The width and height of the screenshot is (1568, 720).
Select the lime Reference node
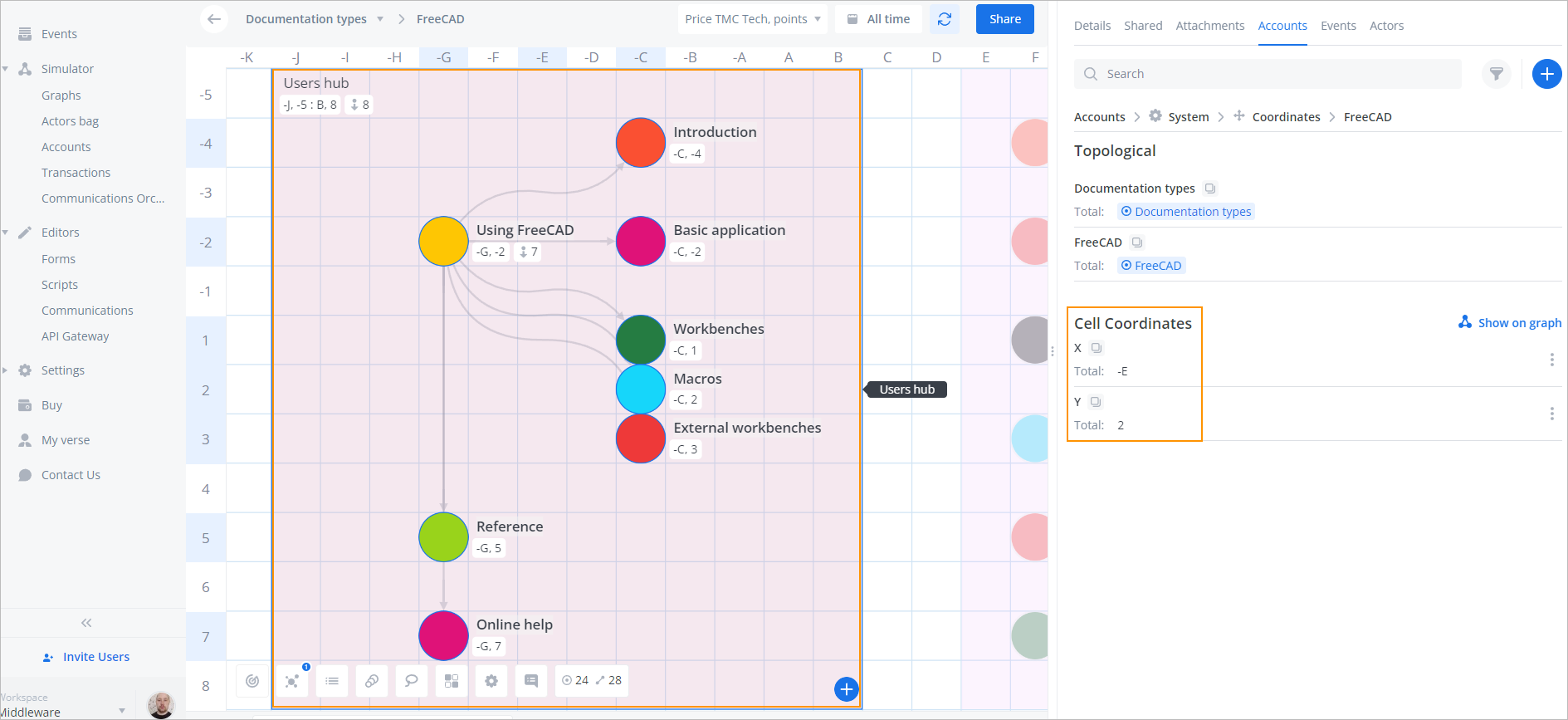coord(443,537)
